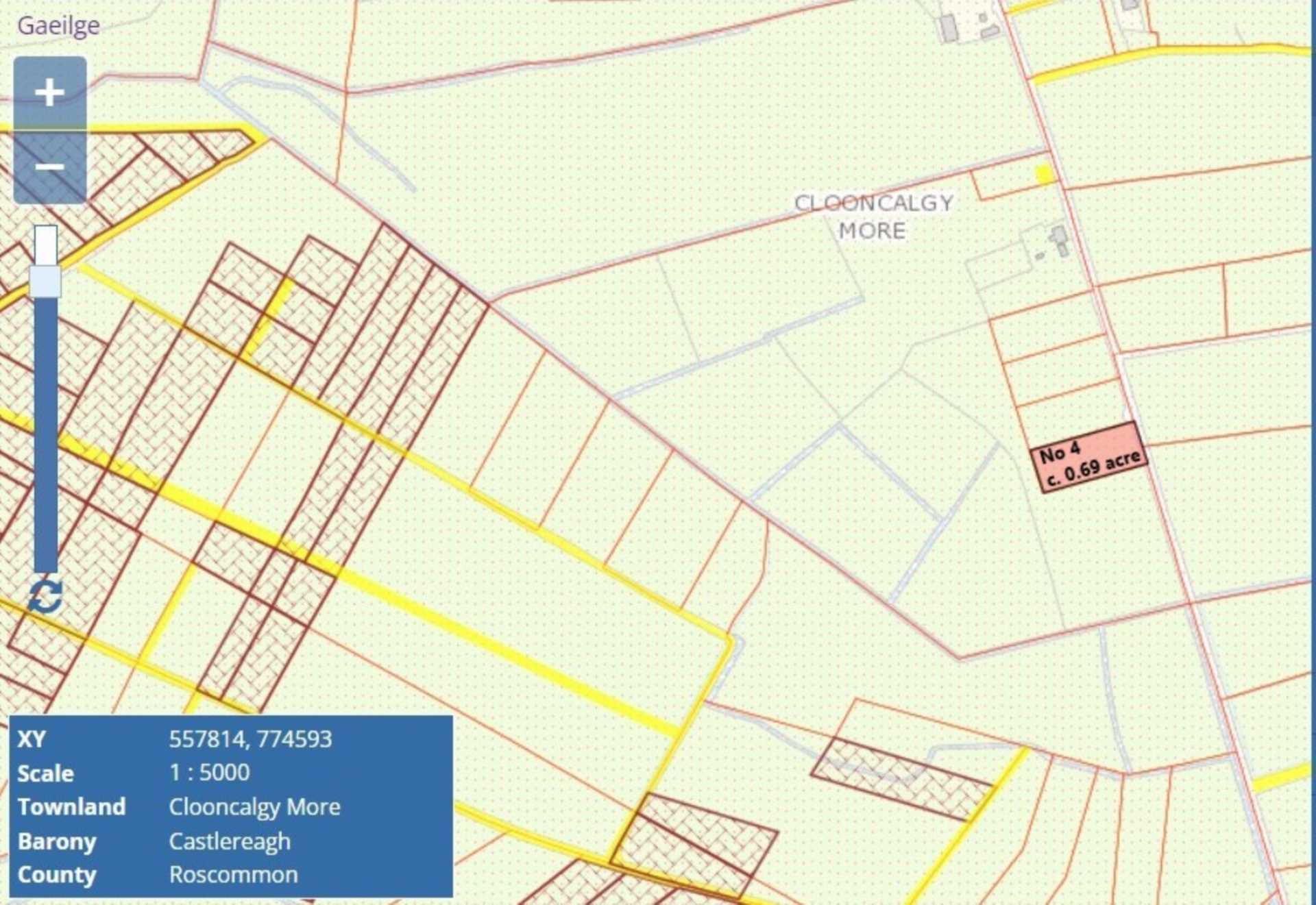Click the zoom in plus button
Viewport: 1316px width, 905px height.
pyautogui.click(x=49, y=92)
